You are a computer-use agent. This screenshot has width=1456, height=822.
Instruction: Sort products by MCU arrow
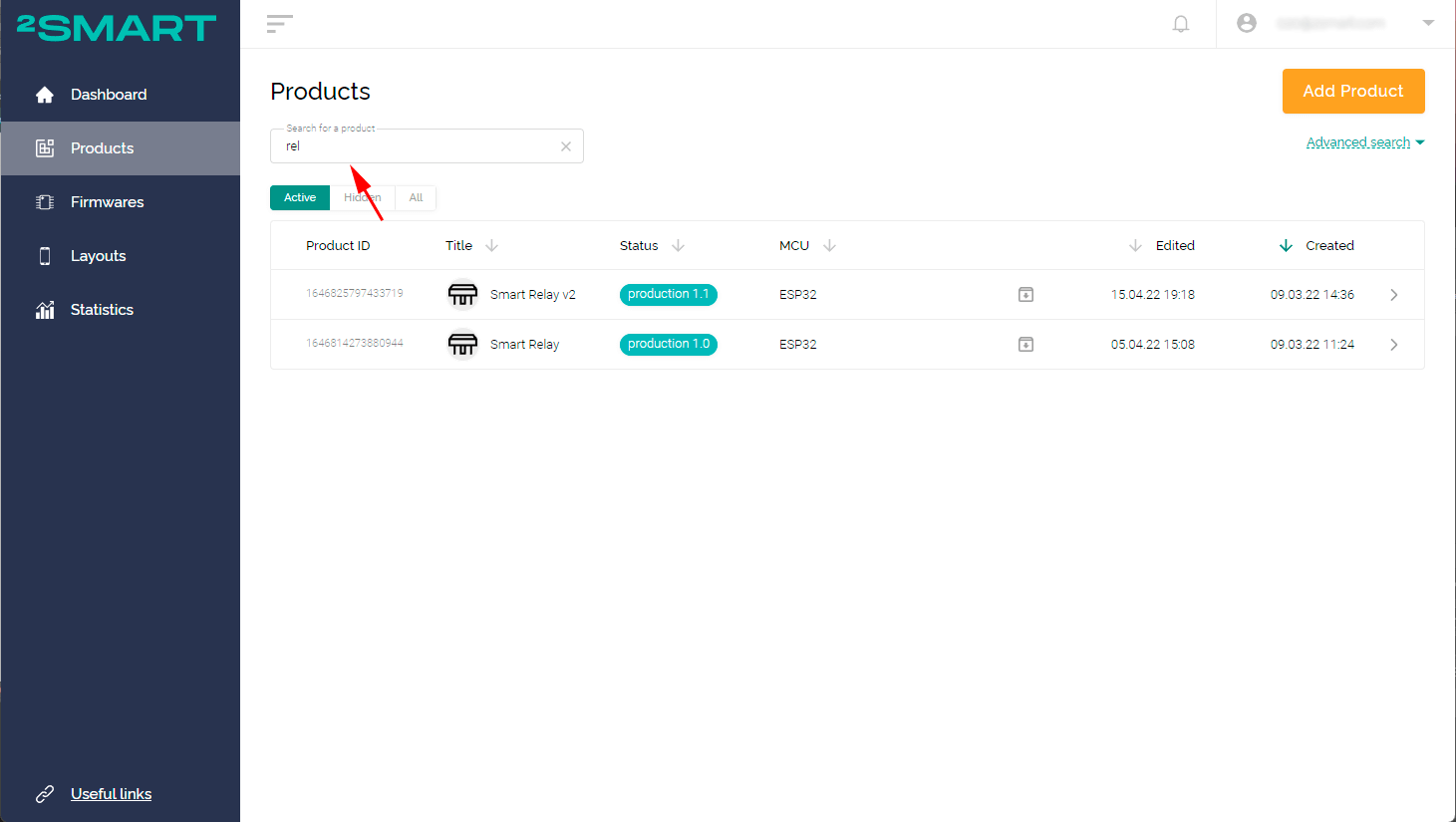[x=829, y=245]
